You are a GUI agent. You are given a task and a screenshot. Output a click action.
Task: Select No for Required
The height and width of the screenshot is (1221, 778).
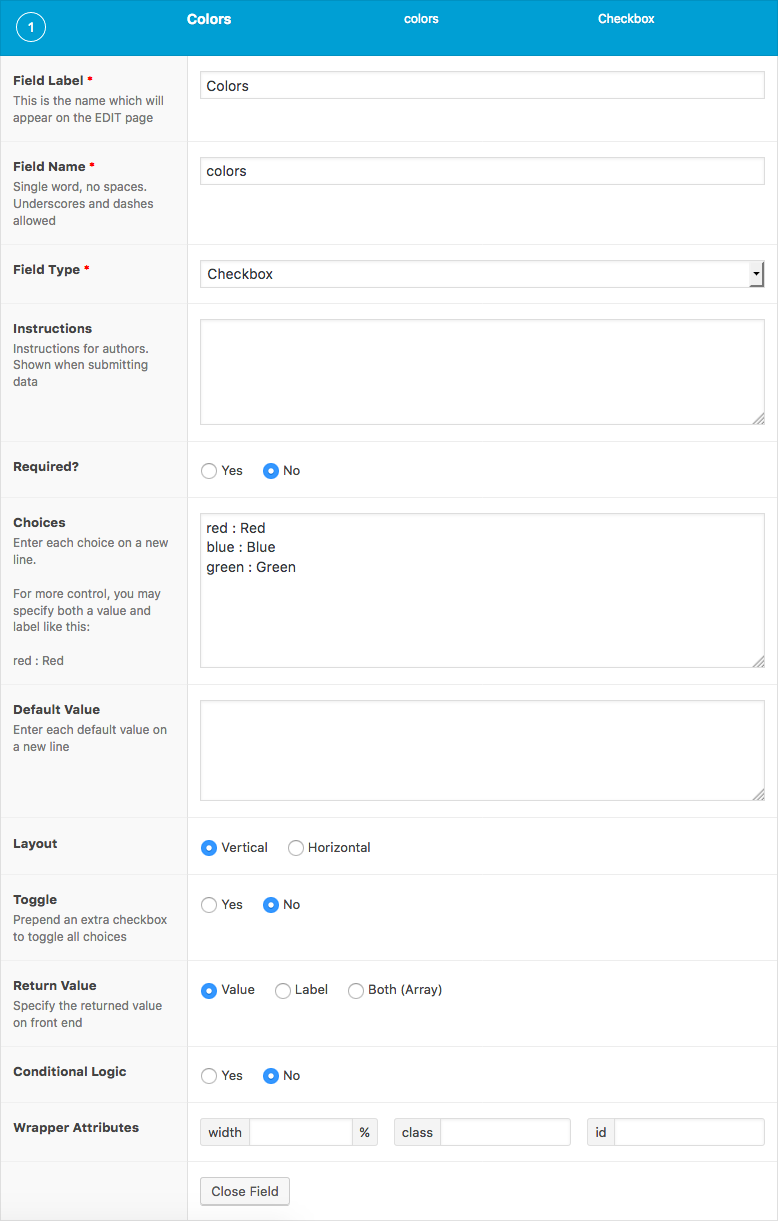coord(270,471)
